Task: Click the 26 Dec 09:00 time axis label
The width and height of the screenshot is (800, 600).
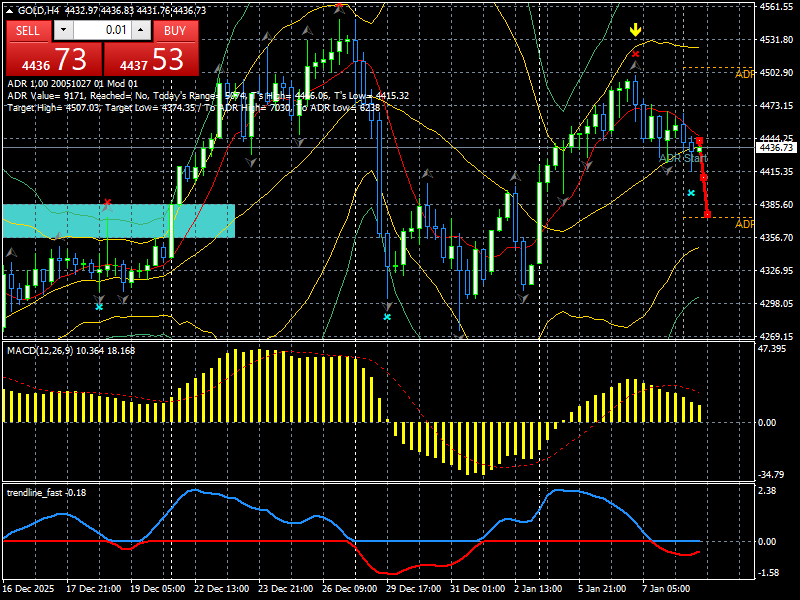Action: (x=349, y=588)
